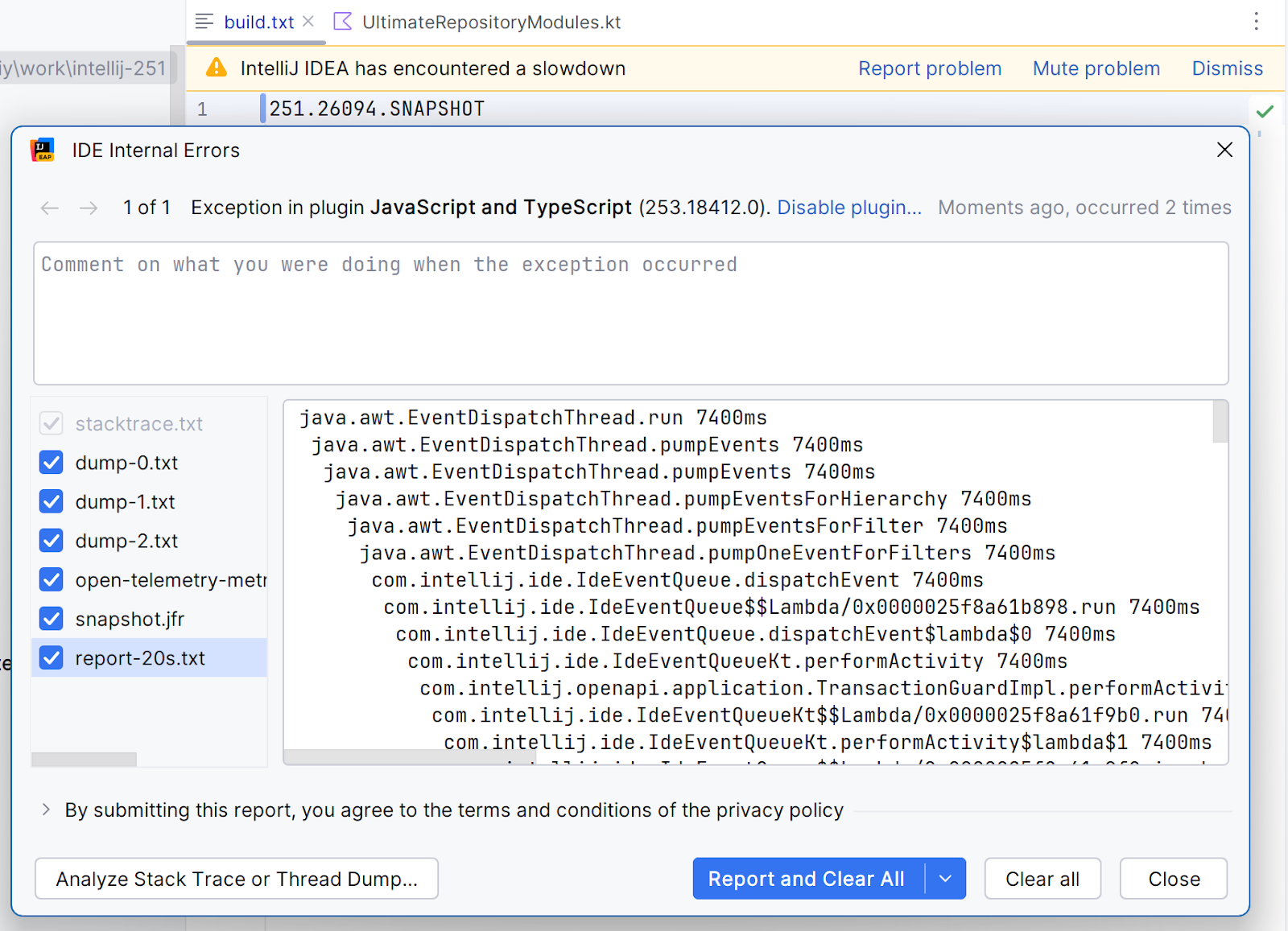This screenshot has width=1288, height=931.
Task: Click the text file icon on build.txt tab
Action: click(x=204, y=22)
